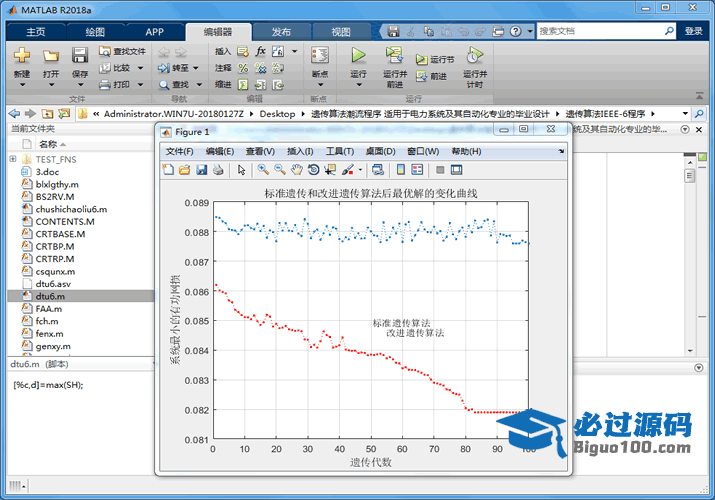
Task: Click the Insert Colorbar icon in Figure toolbar
Action: tap(401, 170)
